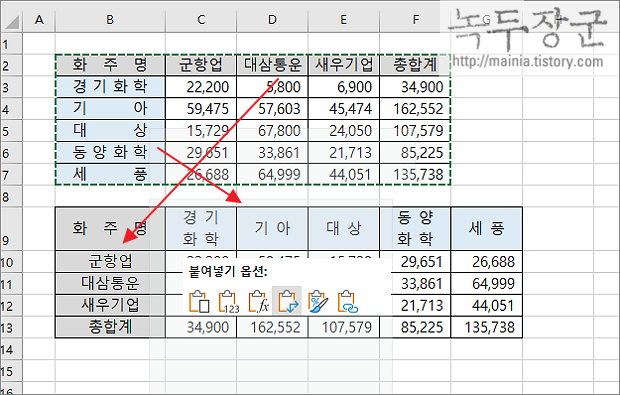Click cell F11 with value 33,861
Image resolution: width=620 pixels, height=395 pixels.
click(x=415, y=283)
